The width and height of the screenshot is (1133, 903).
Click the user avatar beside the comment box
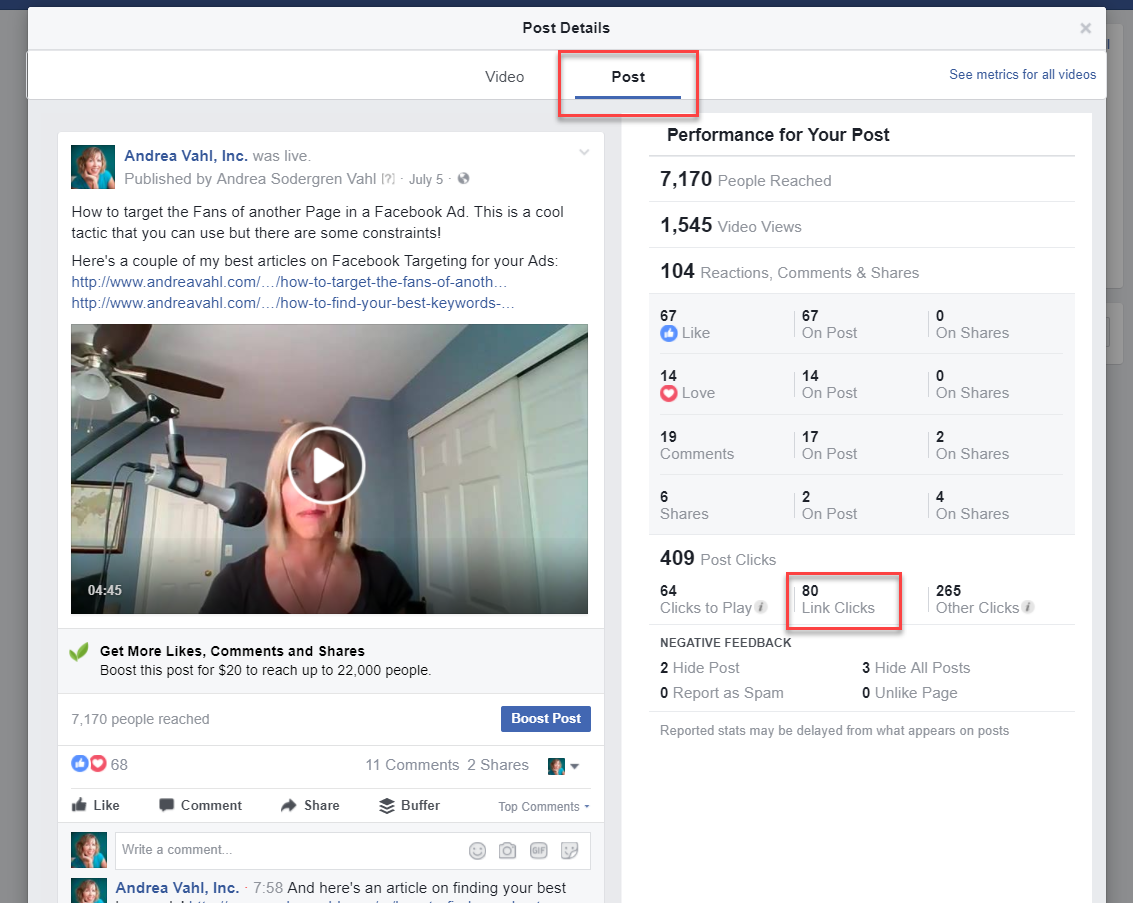(x=89, y=850)
